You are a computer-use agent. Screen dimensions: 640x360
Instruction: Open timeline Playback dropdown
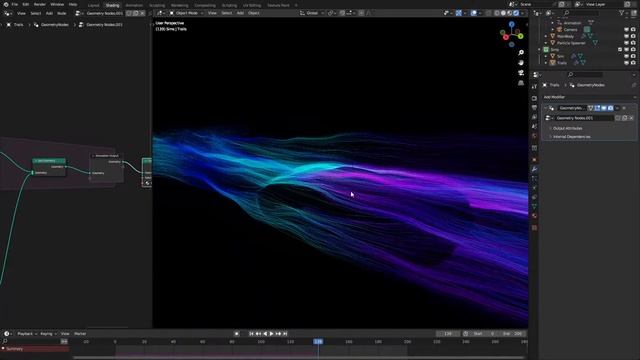pos(27,334)
